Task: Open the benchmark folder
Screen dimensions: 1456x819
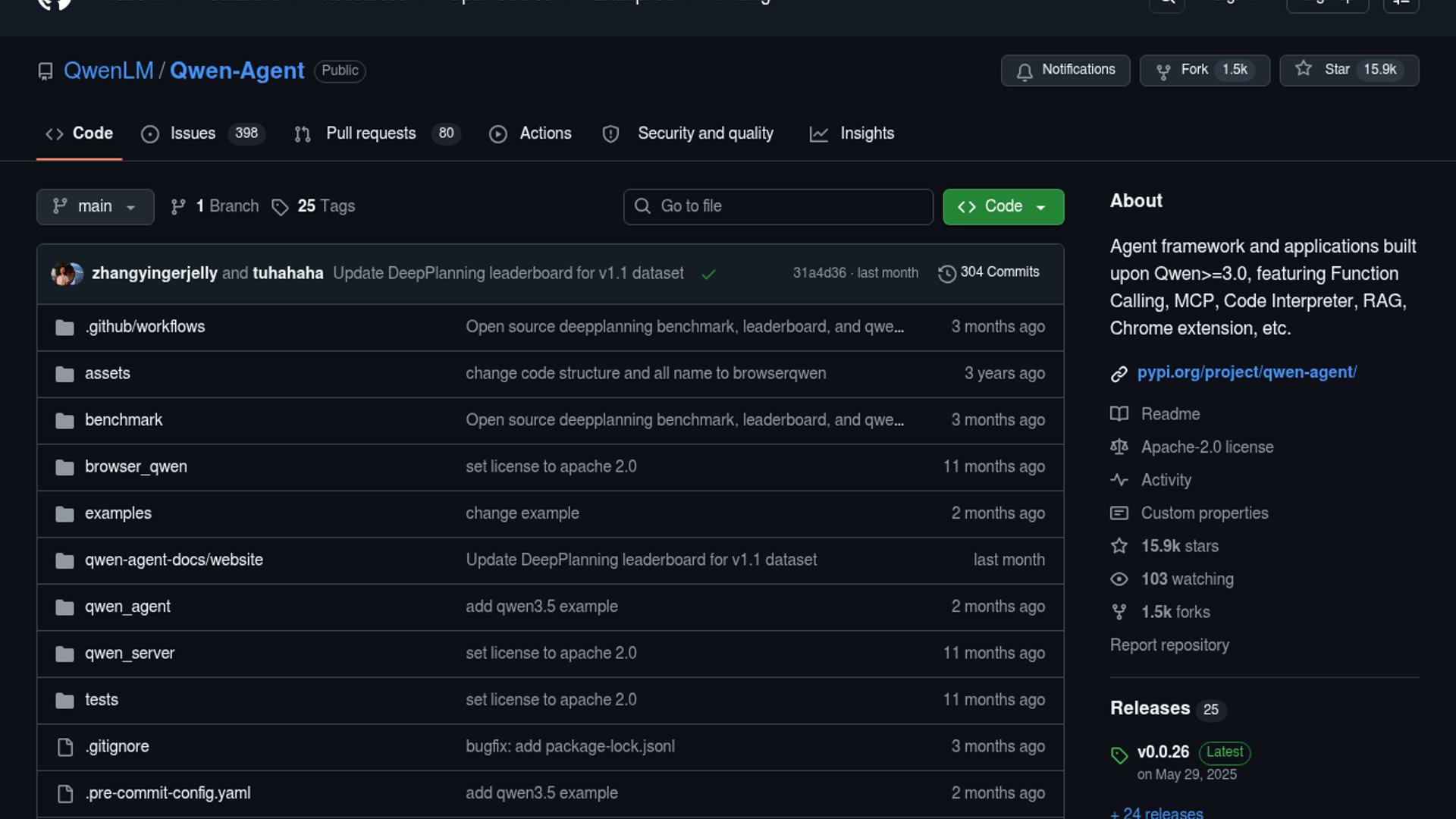Action: click(124, 420)
